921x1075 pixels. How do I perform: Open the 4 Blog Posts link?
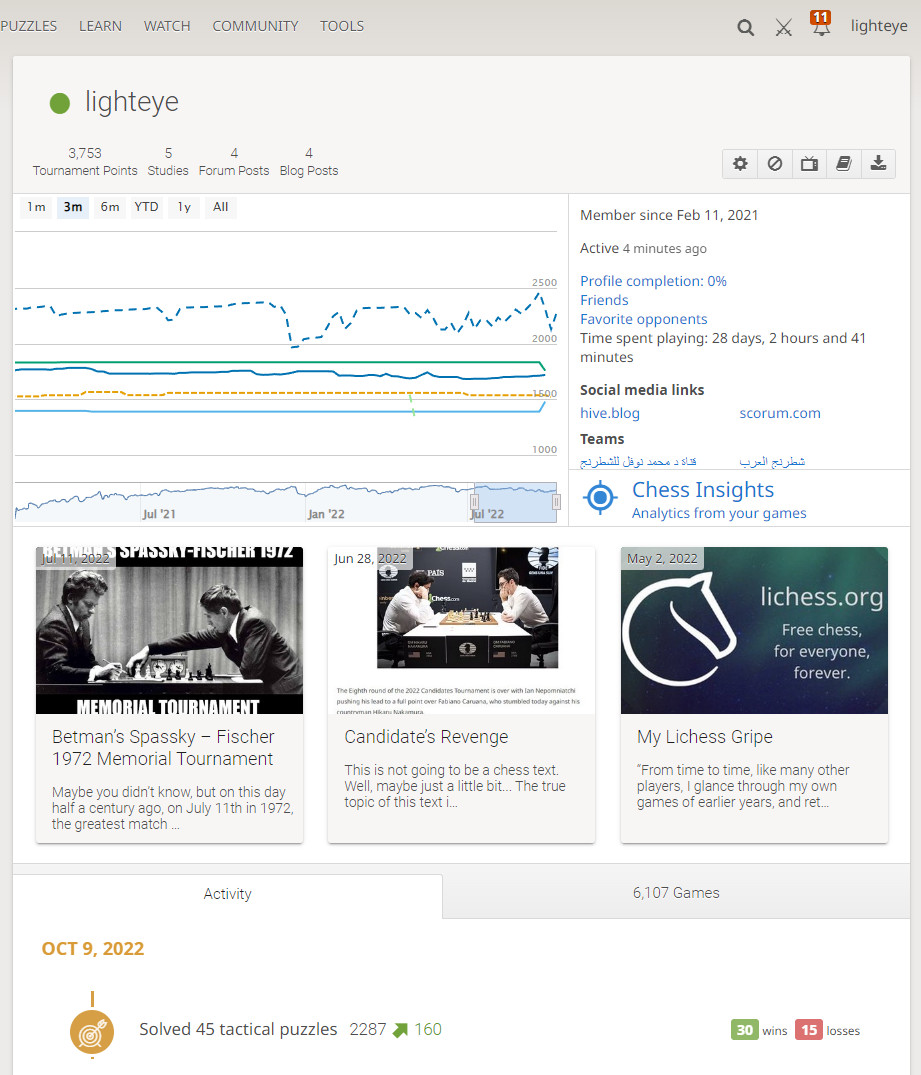click(x=309, y=162)
